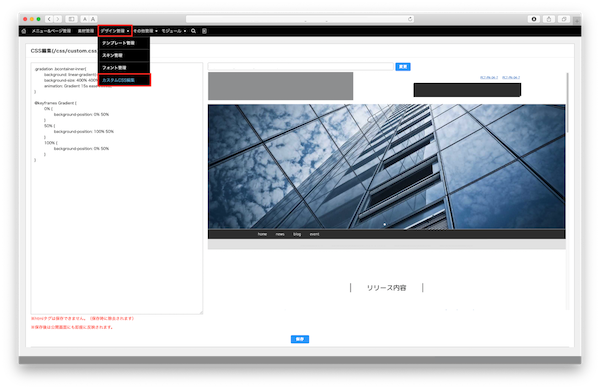This screenshot has height=389, width=600.
Task: Choose テンプレート管理 from the dropdown
Action: (x=124, y=43)
